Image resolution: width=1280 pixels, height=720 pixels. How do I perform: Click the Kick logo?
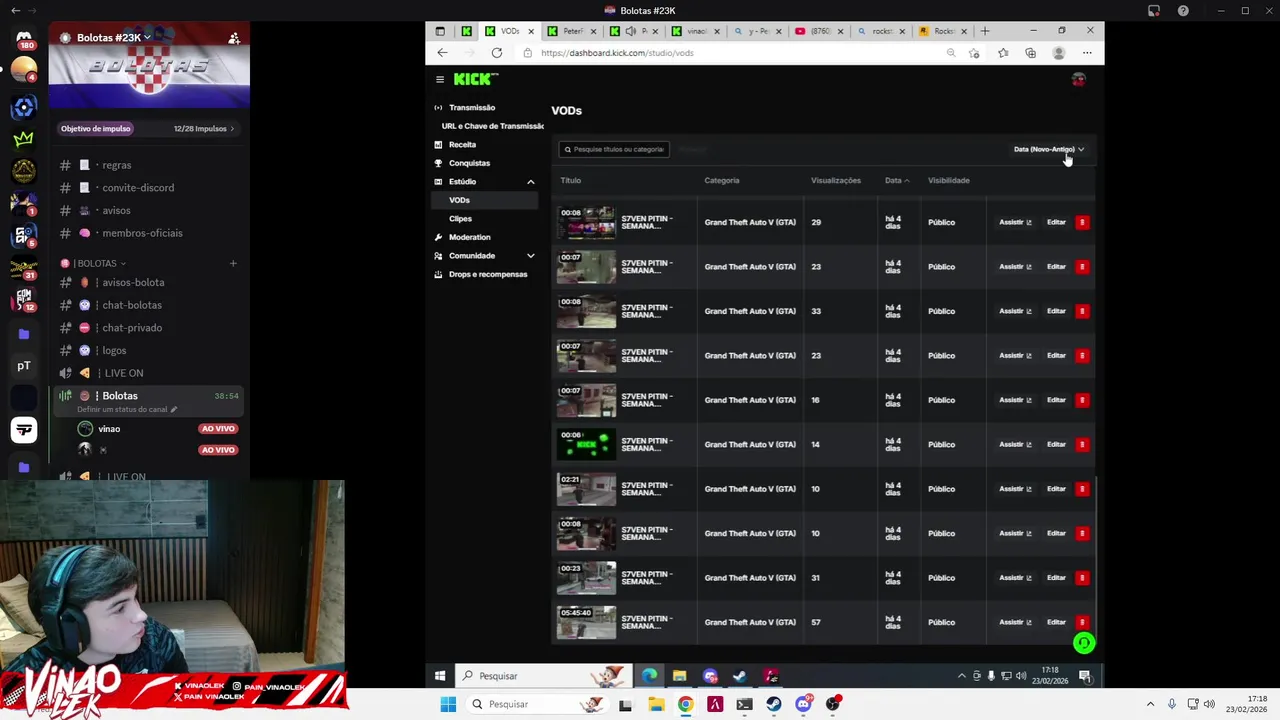(x=475, y=79)
